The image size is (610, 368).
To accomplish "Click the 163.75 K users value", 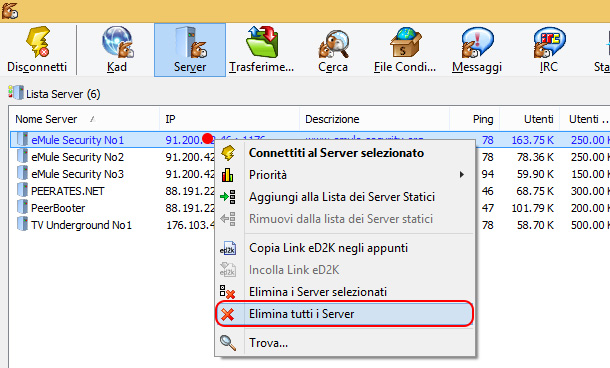I will (x=533, y=140).
